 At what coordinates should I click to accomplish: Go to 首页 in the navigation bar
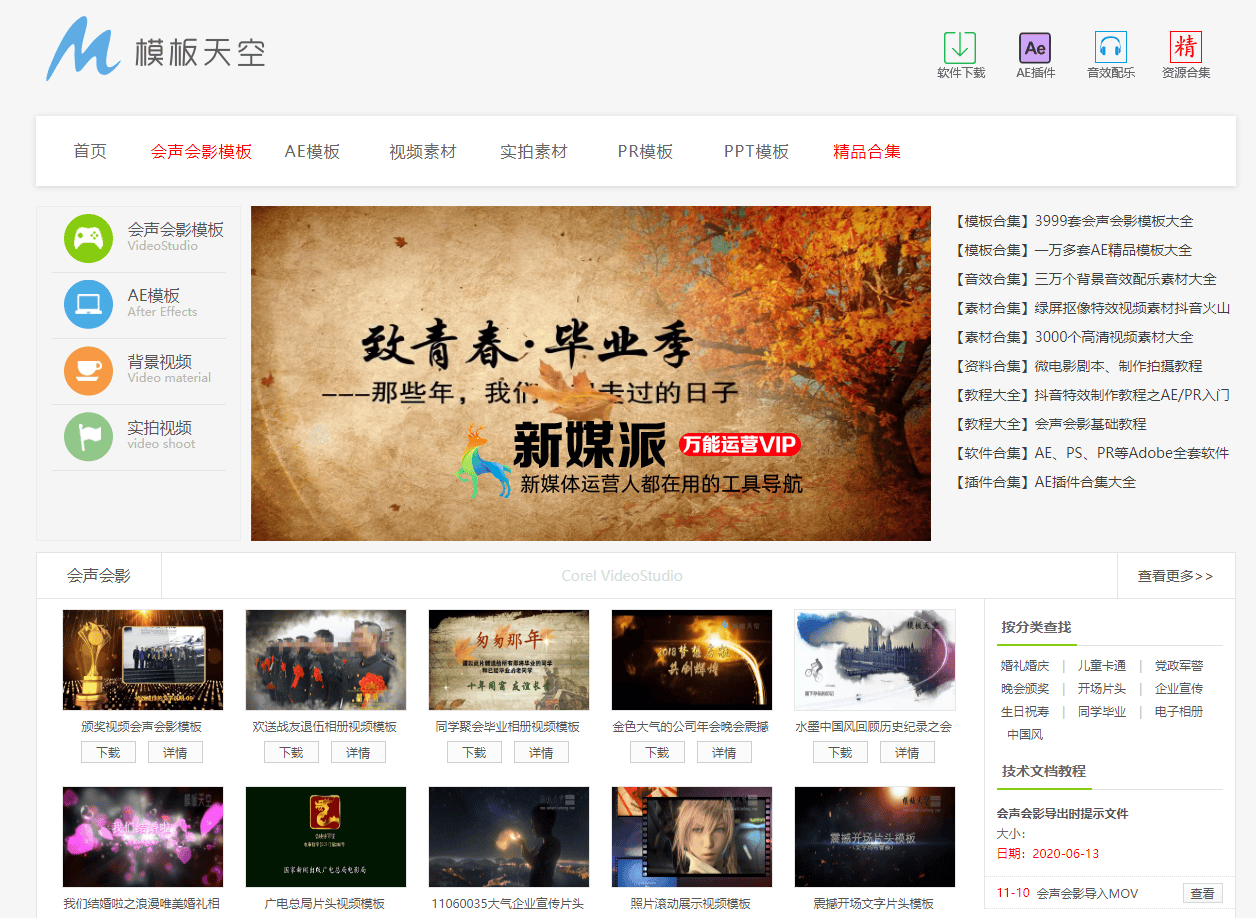(x=90, y=152)
